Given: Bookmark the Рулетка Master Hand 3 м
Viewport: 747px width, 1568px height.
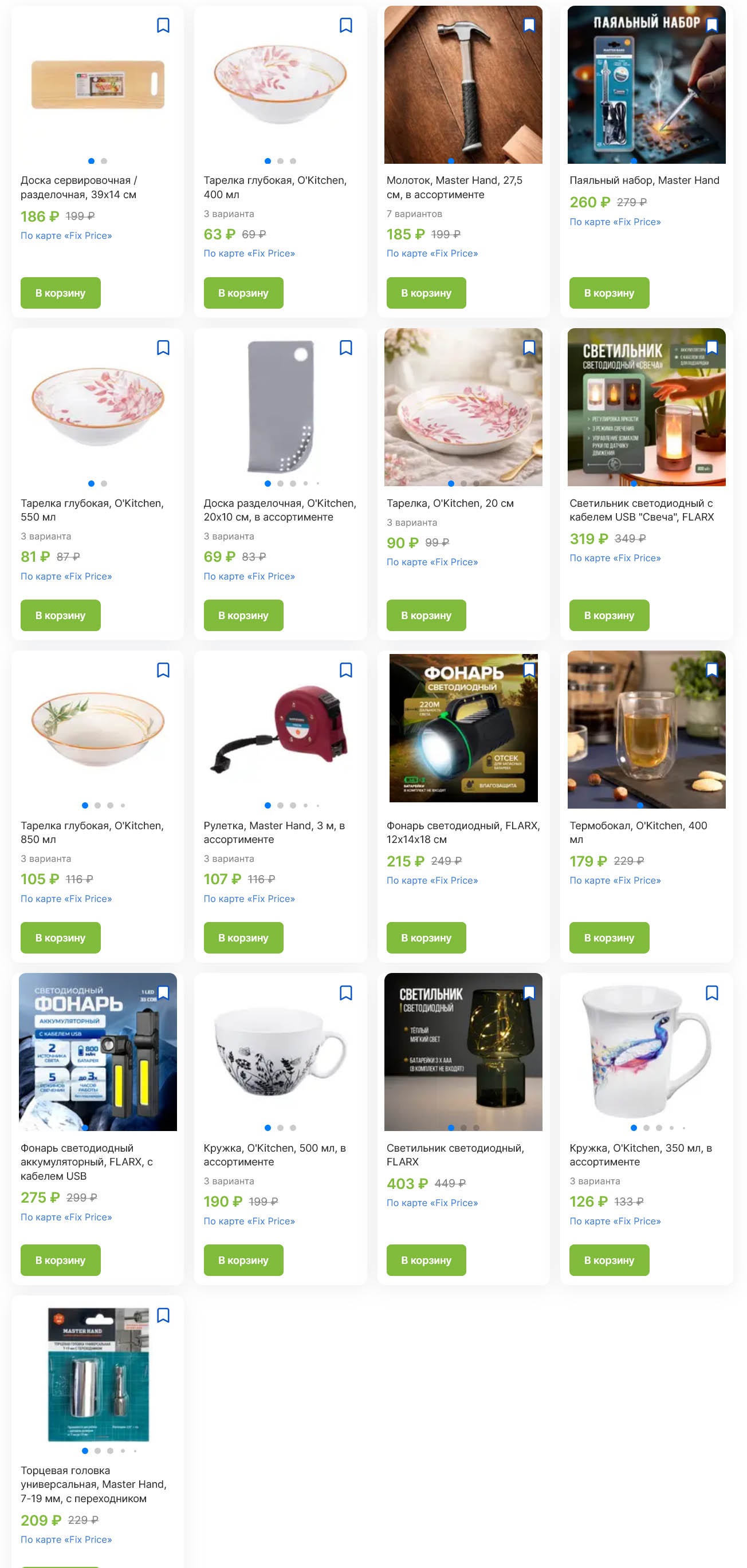Looking at the screenshot, I should 346,670.
